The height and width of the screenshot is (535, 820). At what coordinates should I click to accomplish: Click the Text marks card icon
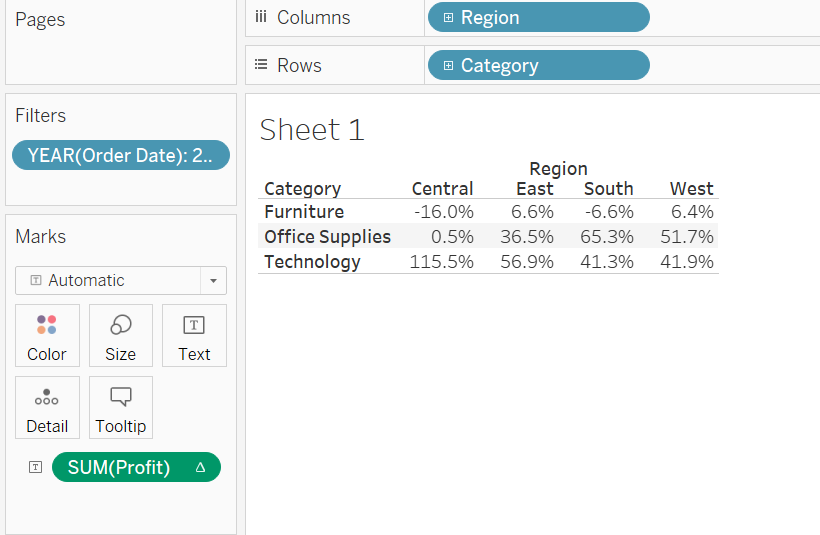tap(194, 325)
